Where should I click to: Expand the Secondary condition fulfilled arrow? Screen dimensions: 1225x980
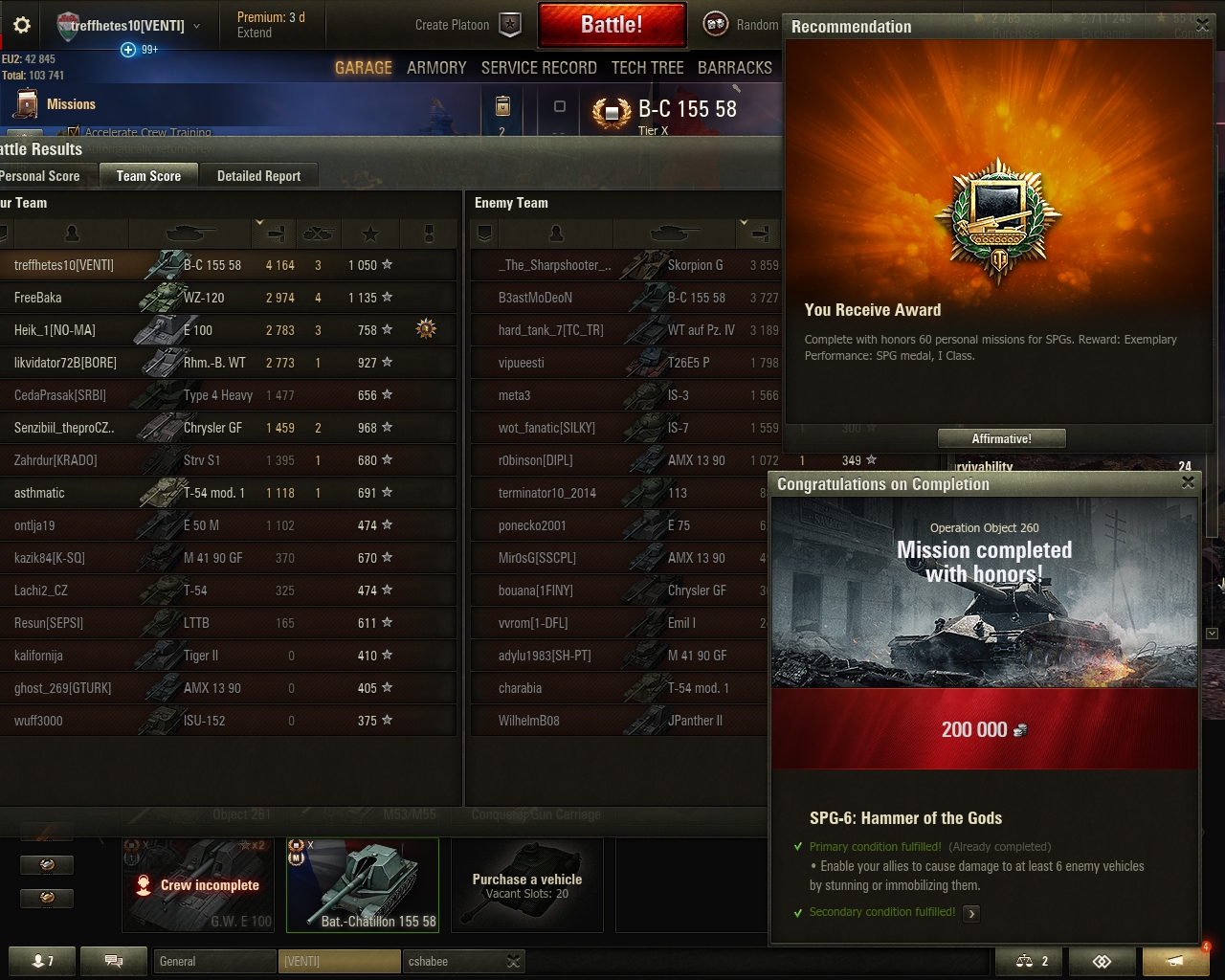(x=971, y=913)
